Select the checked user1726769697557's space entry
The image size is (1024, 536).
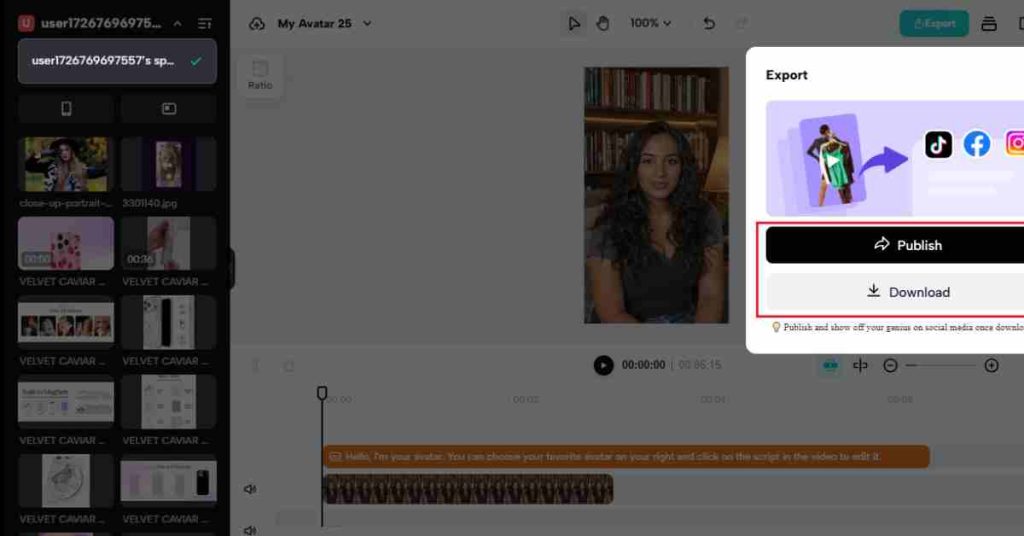(x=117, y=61)
